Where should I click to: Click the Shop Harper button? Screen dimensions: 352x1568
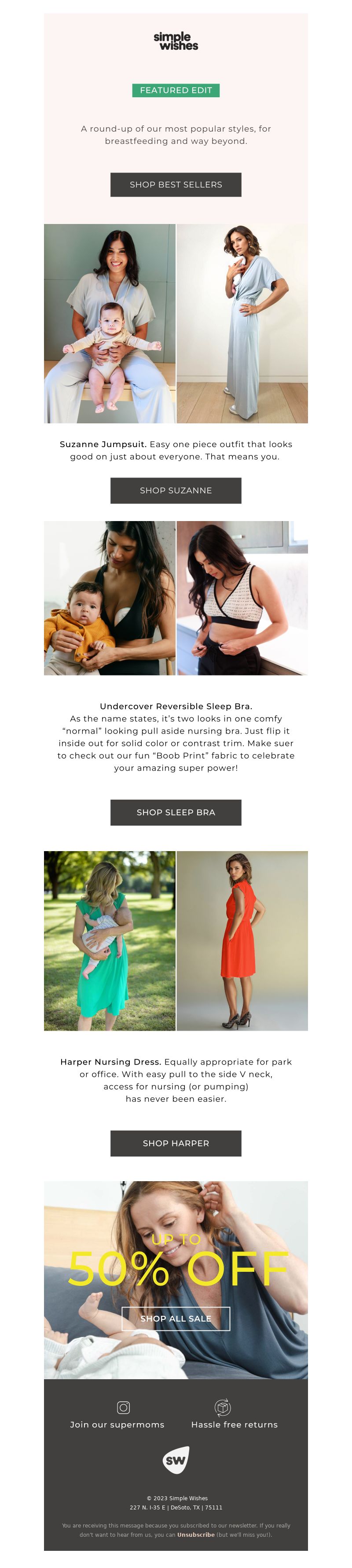[x=176, y=1143]
